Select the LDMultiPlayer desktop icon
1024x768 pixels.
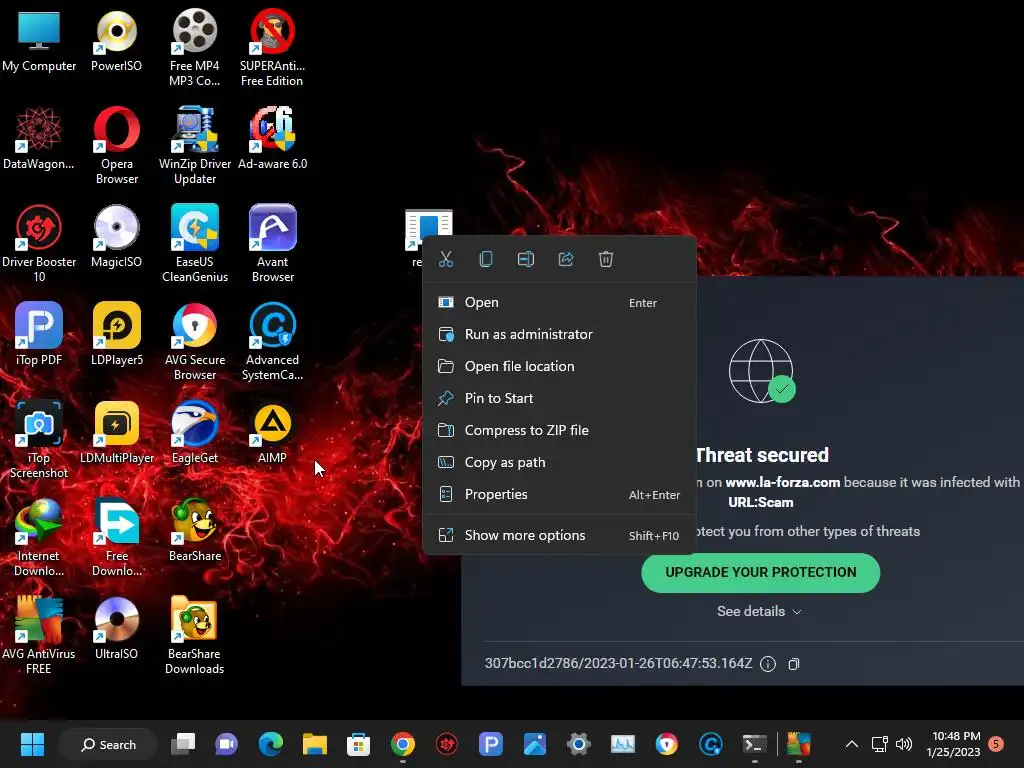click(116, 432)
